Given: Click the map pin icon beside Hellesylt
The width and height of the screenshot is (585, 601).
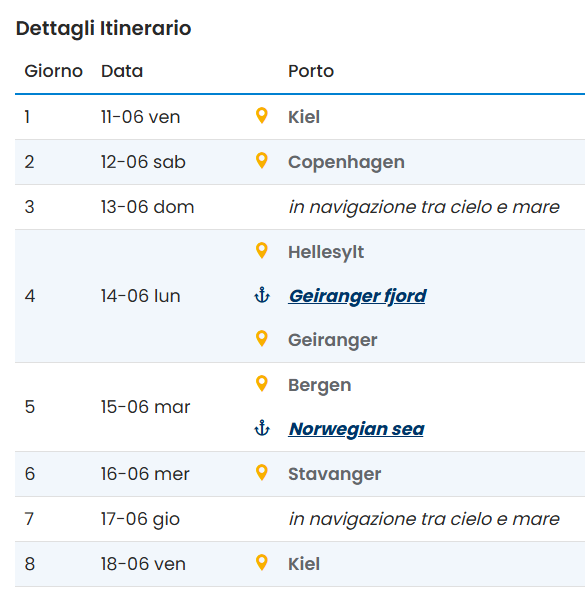Looking at the screenshot, I should pyautogui.click(x=261, y=251).
